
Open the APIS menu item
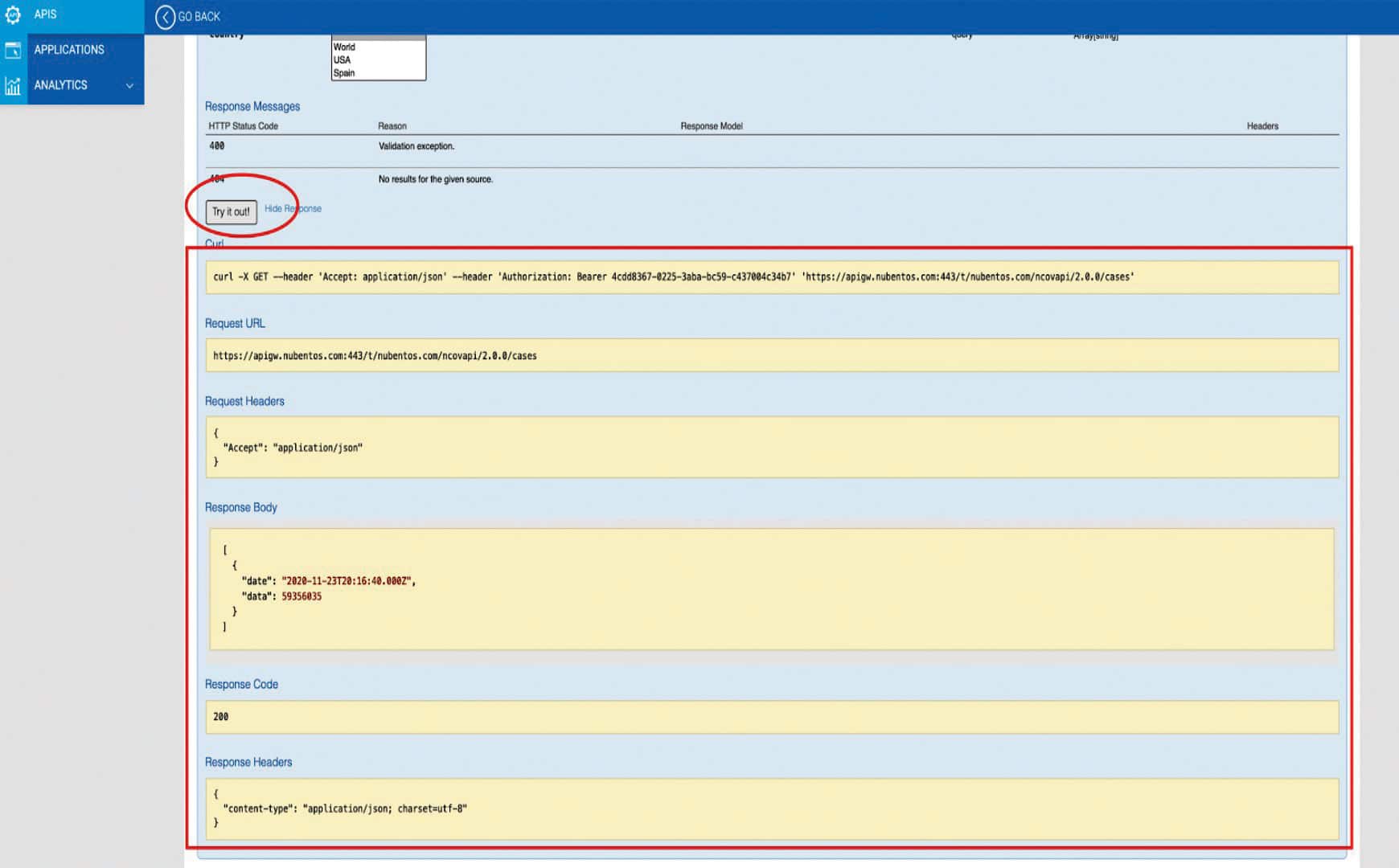tap(46, 14)
